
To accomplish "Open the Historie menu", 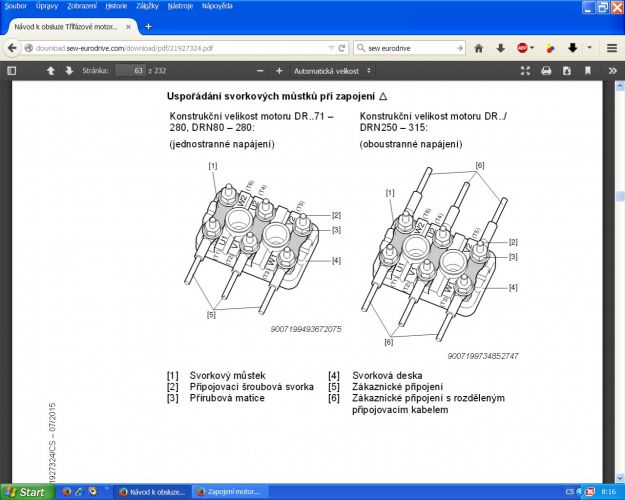I will pyautogui.click(x=116, y=6).
